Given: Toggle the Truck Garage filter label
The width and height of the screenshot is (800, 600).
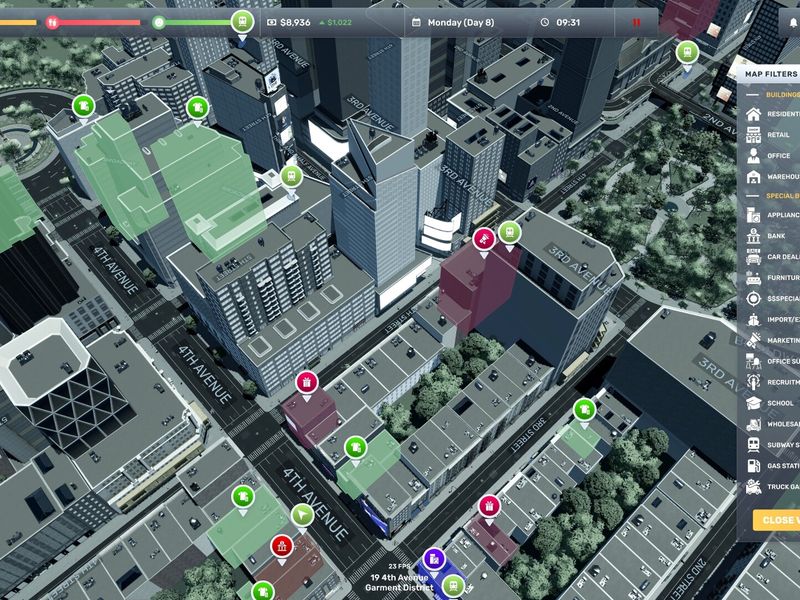Looking at the screenshot, I should (x=783, y=487).
